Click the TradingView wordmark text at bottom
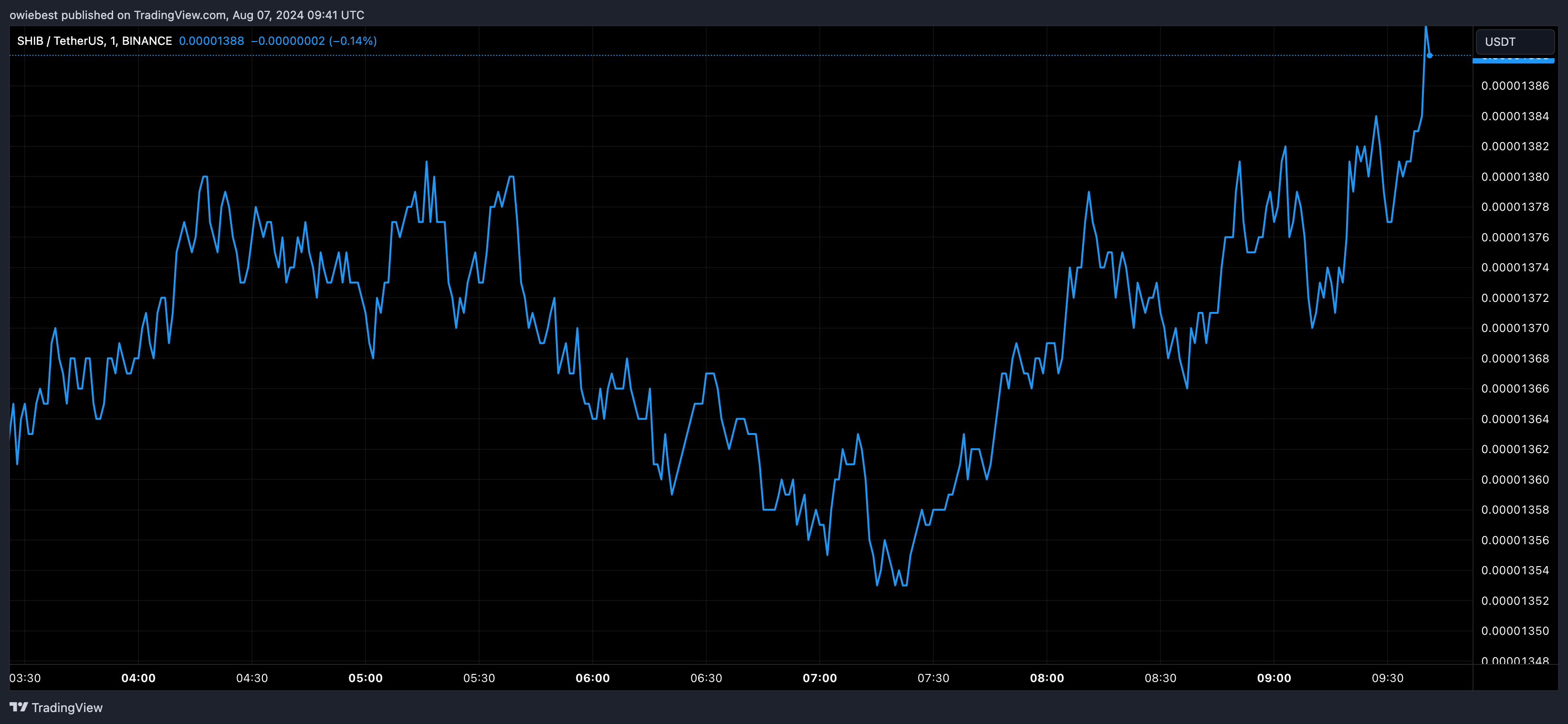Image resolution: width=1568 pixels, height=724 pixels. [x=67, y=708]
